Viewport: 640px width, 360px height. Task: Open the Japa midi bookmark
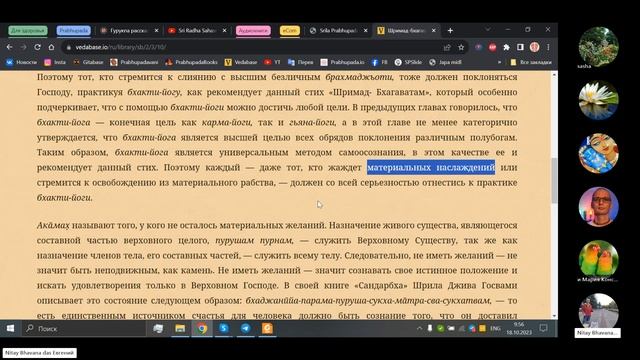(445, 62)
